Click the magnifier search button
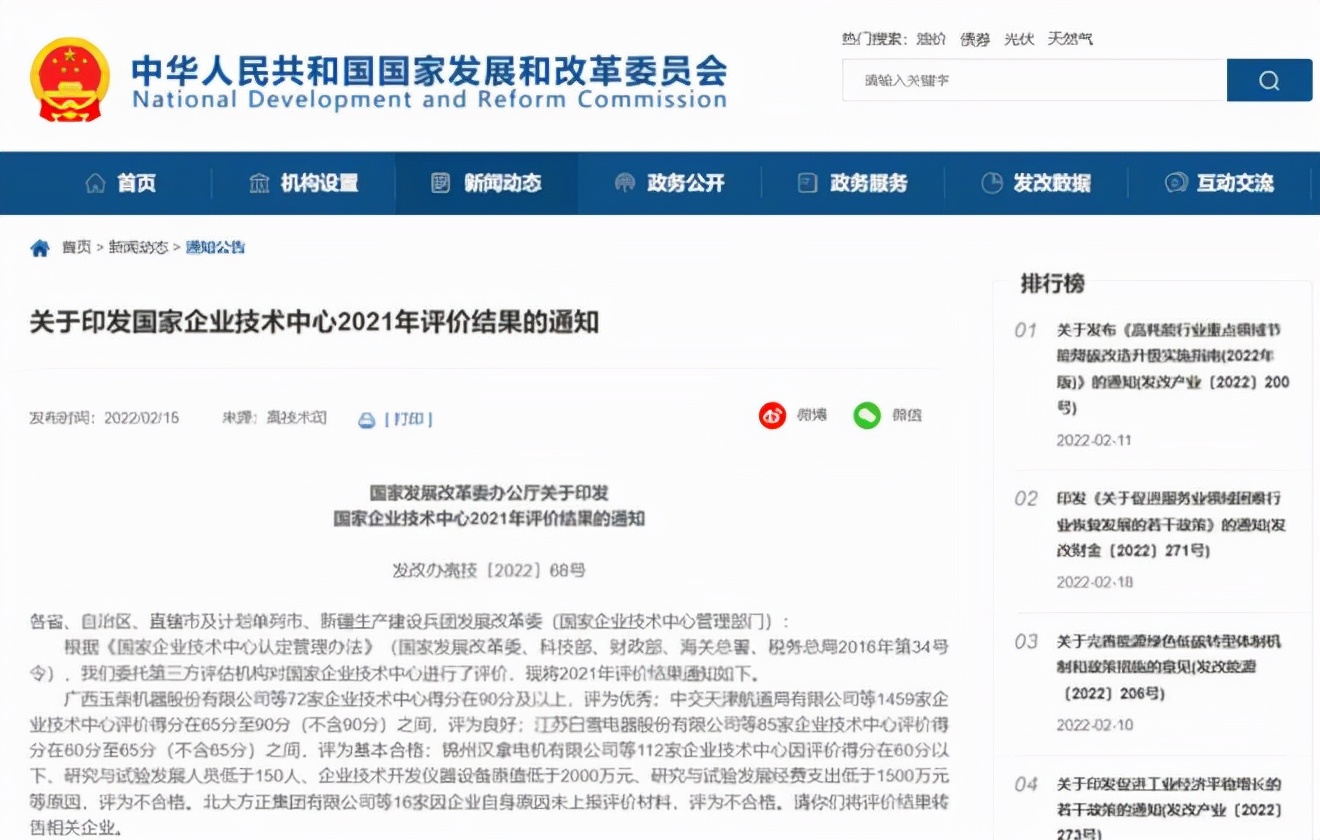Viewport: 1320px width, 840px height. click(1269, 80)
